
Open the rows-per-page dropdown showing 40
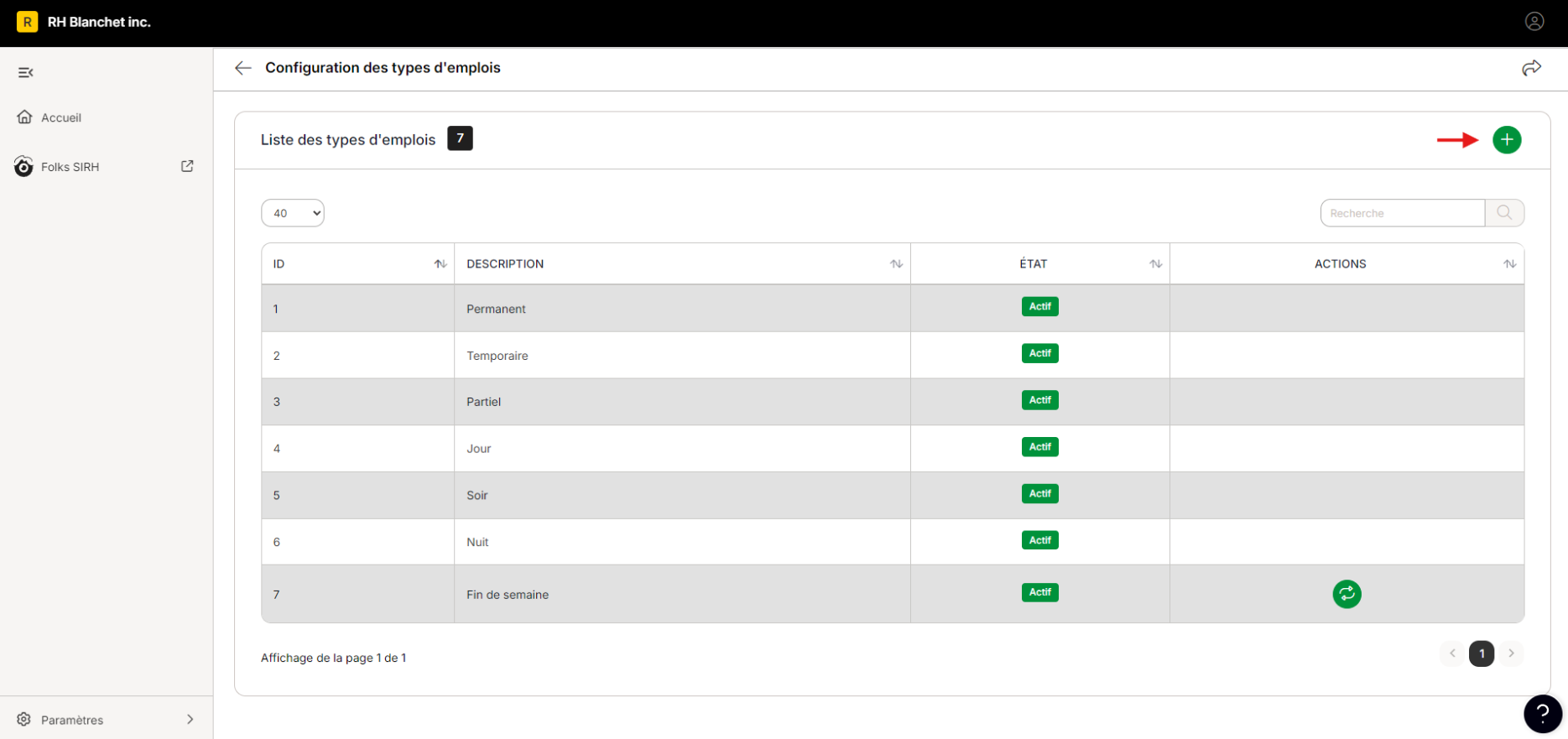[x=293, y=213]
